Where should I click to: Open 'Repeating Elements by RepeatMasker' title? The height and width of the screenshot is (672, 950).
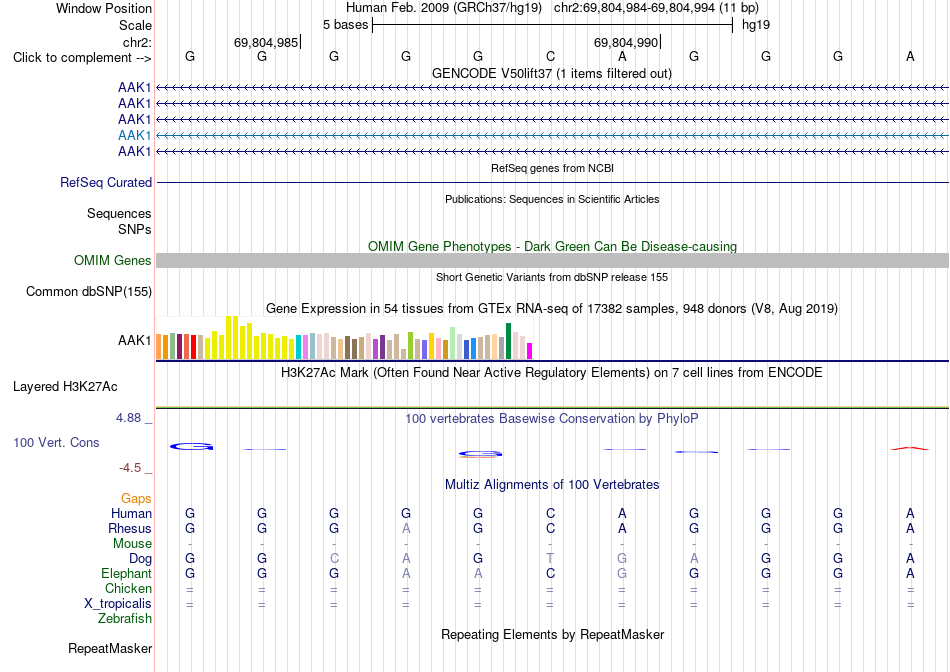552,634
